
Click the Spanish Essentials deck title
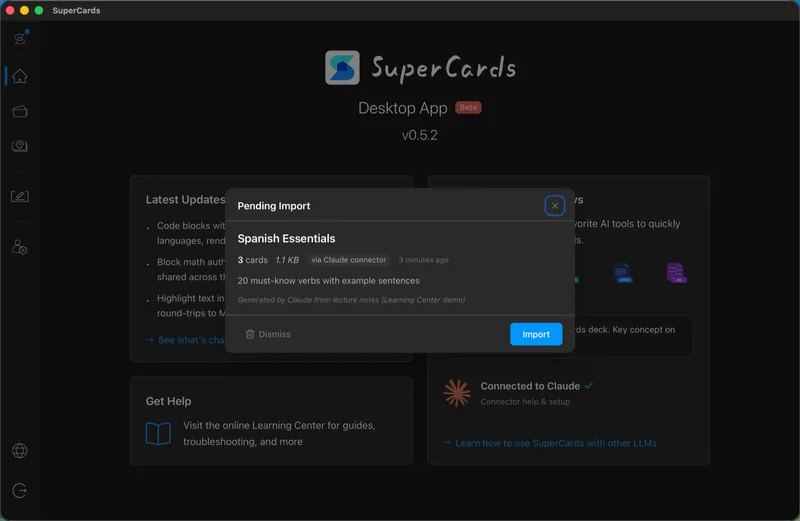(286, 238)
